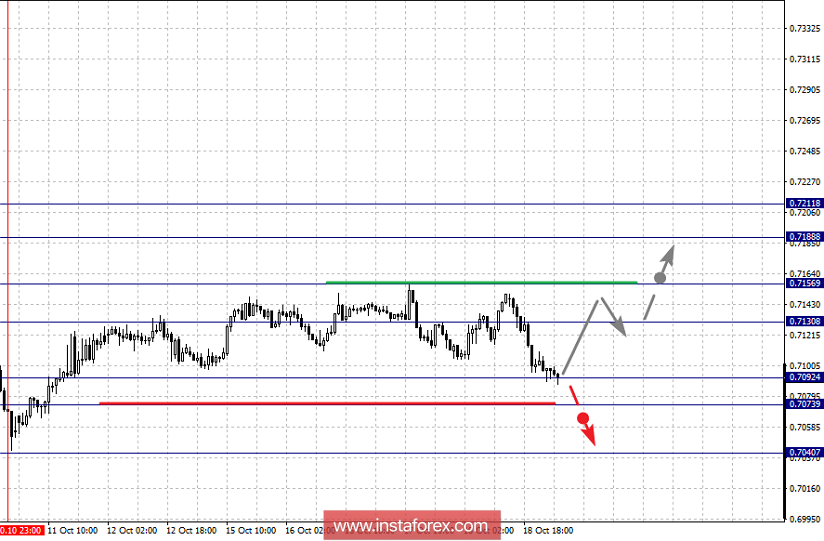Click the 12 Oct 18:00 time label
Screen dimensions: 824x541
[191, 530]
